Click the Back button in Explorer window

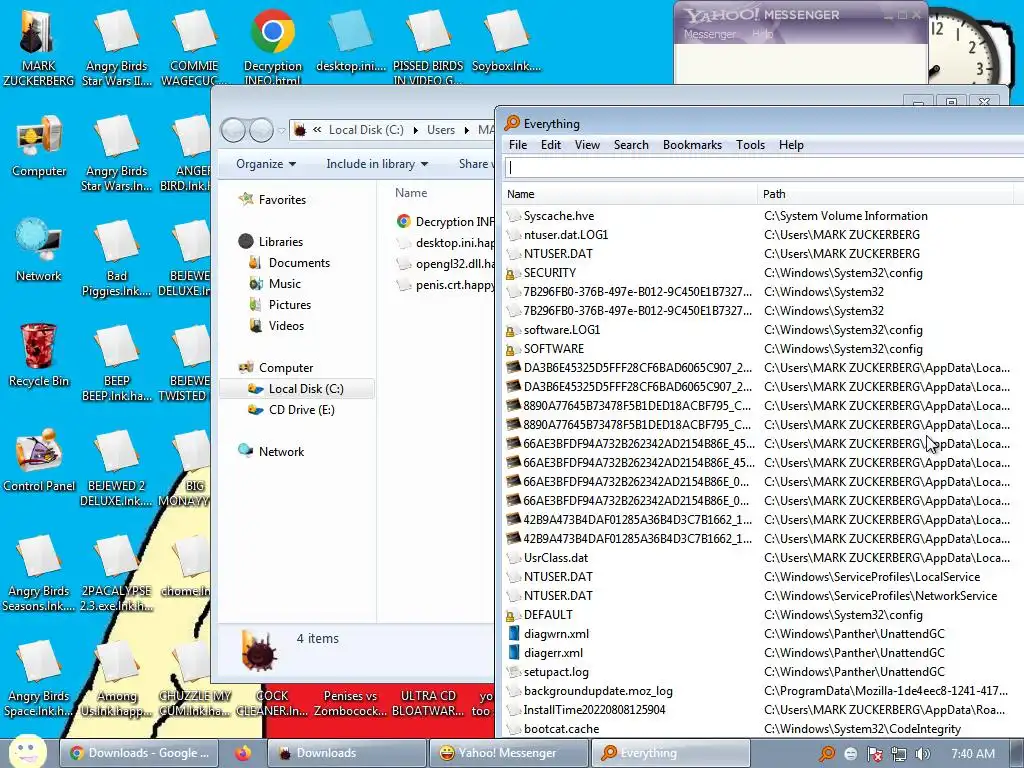click(234, 130)
